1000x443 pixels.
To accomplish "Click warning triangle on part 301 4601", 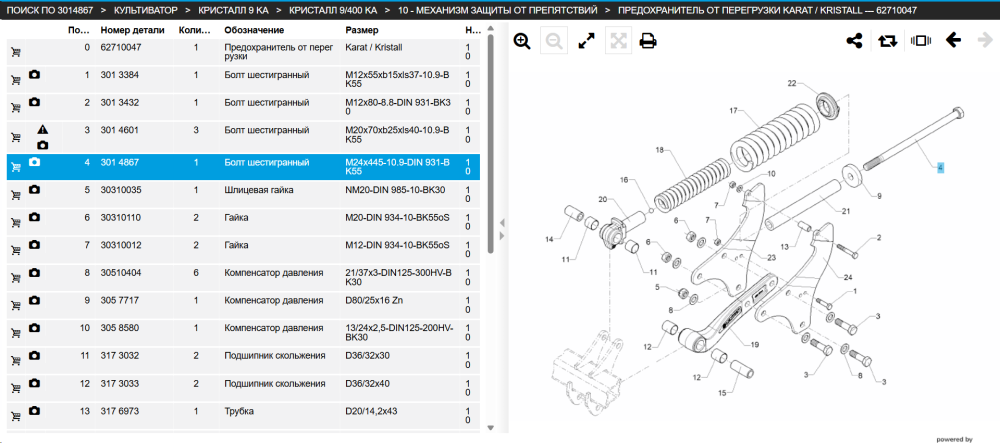I will (x=42, y=130).
